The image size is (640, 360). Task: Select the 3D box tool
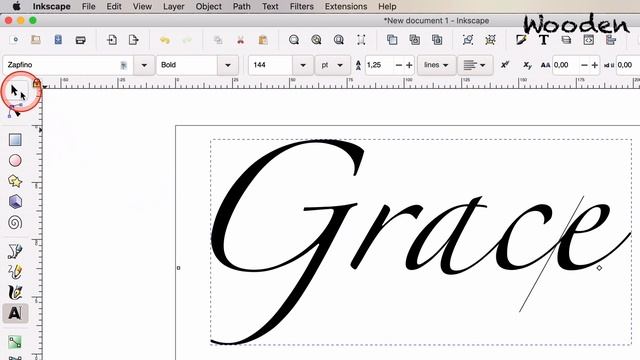point(15,202)
